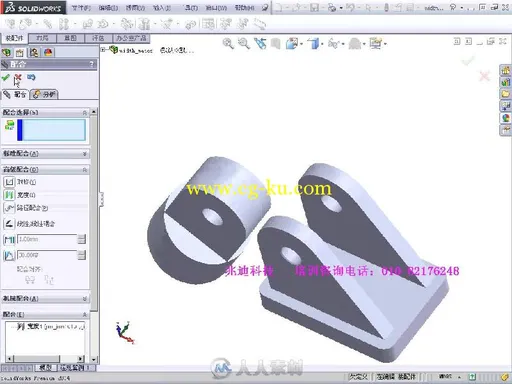Open the 编辑(E) Edit menu
Viewport: 512px width, 384px height.
(108, 8)
